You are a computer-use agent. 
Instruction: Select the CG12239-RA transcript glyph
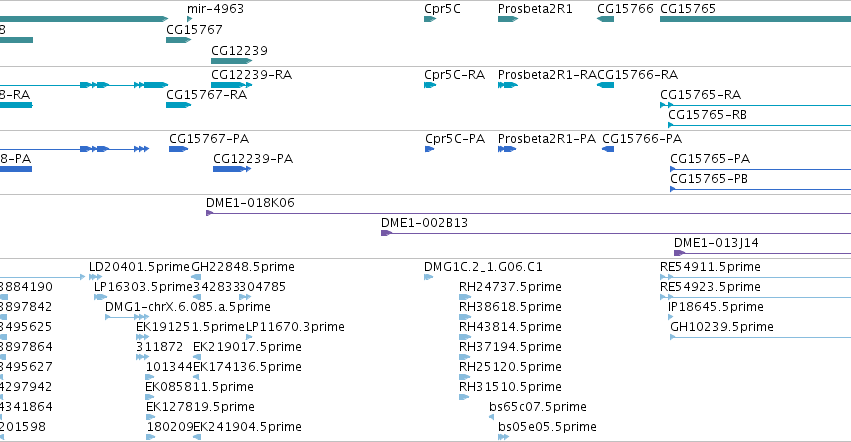(231, 85)
